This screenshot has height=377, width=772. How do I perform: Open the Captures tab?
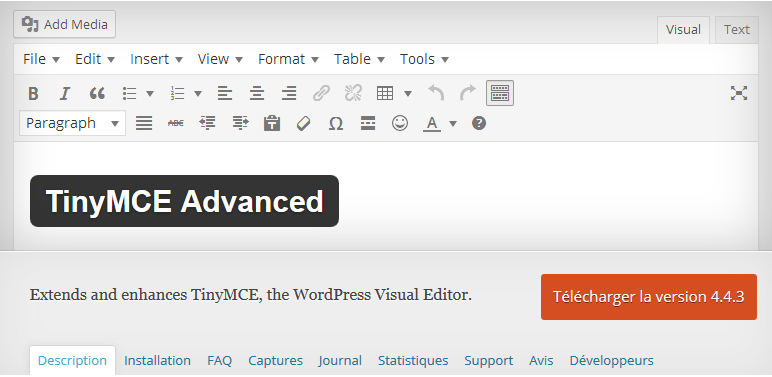point(275,361)
